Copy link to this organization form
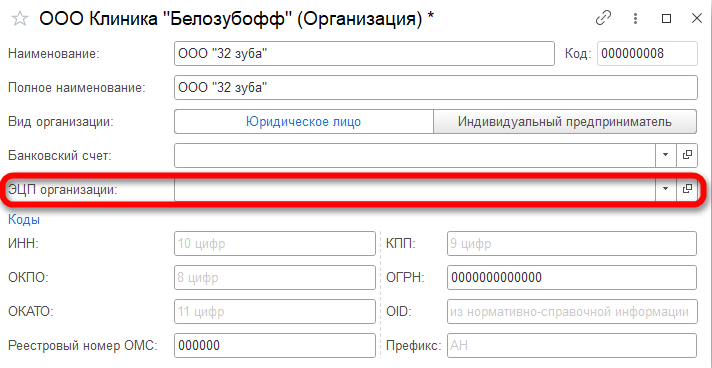Image resolution: width=712 pixels, height=368 pixels. click(603, 18)
